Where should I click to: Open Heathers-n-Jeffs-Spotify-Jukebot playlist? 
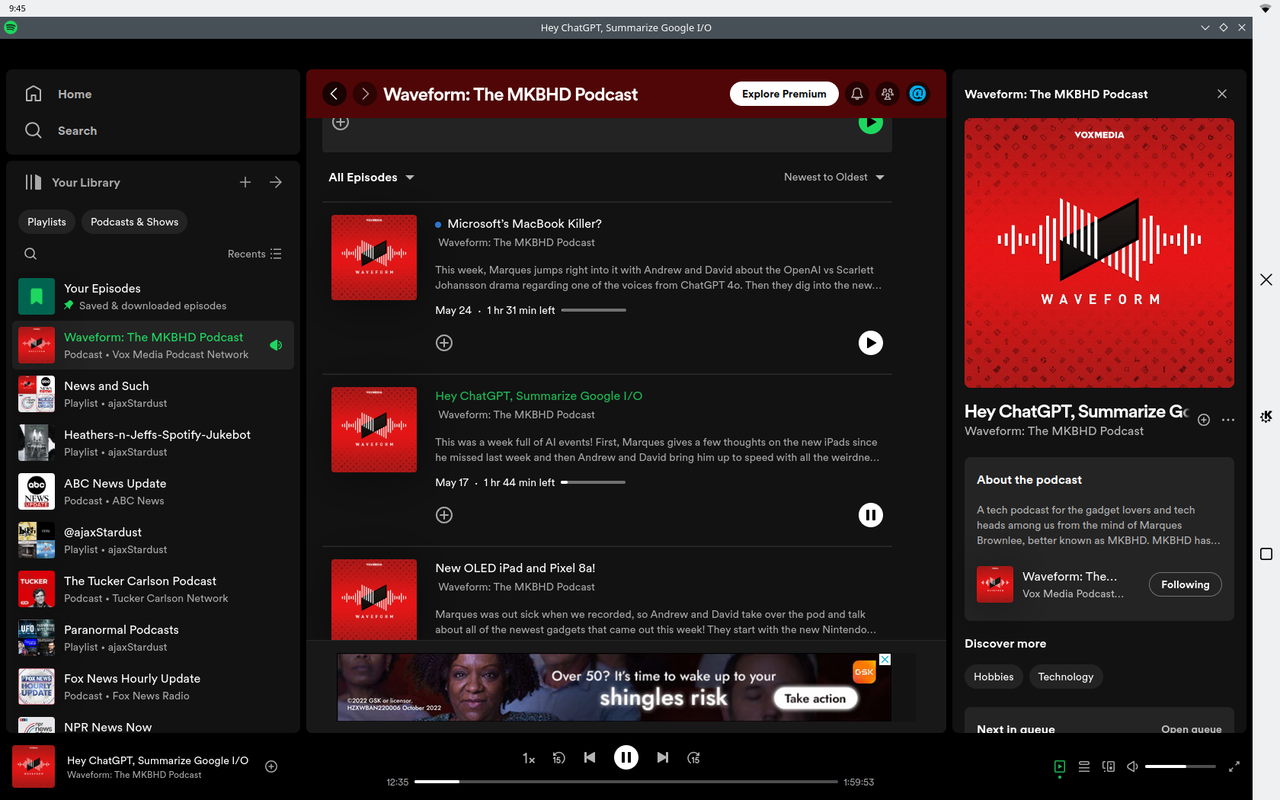click(x=153, y=443)
